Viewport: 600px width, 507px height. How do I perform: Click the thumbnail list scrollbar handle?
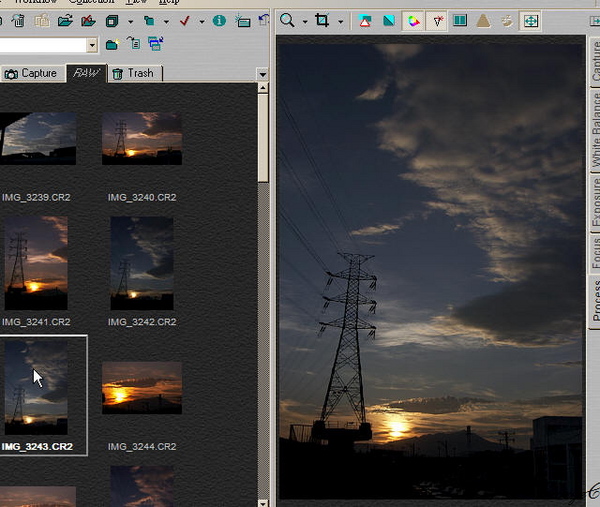263,138
